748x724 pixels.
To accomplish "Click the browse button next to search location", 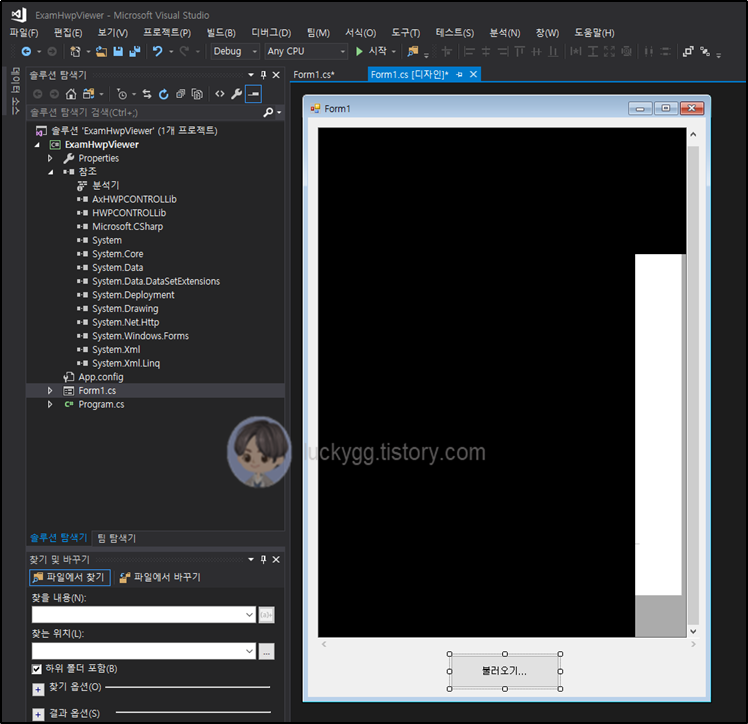I will (266, 651).
